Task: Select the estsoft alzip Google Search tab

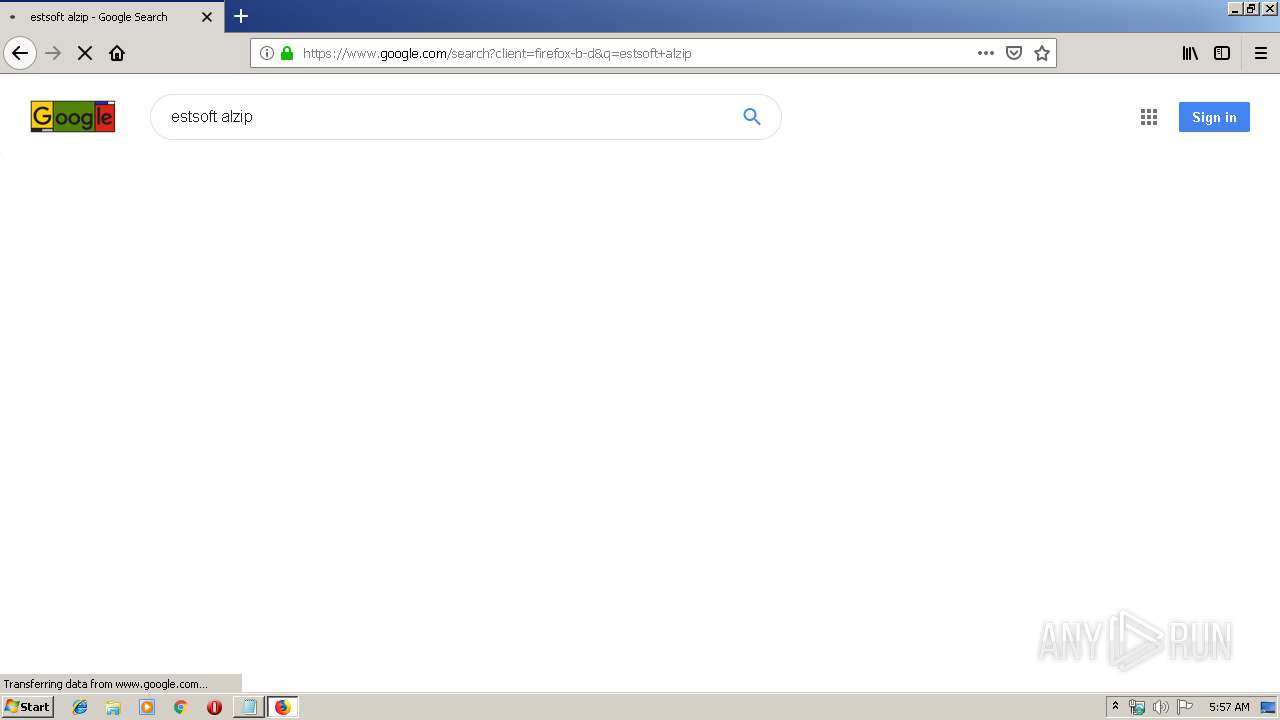Action: (x=112, y=17)
